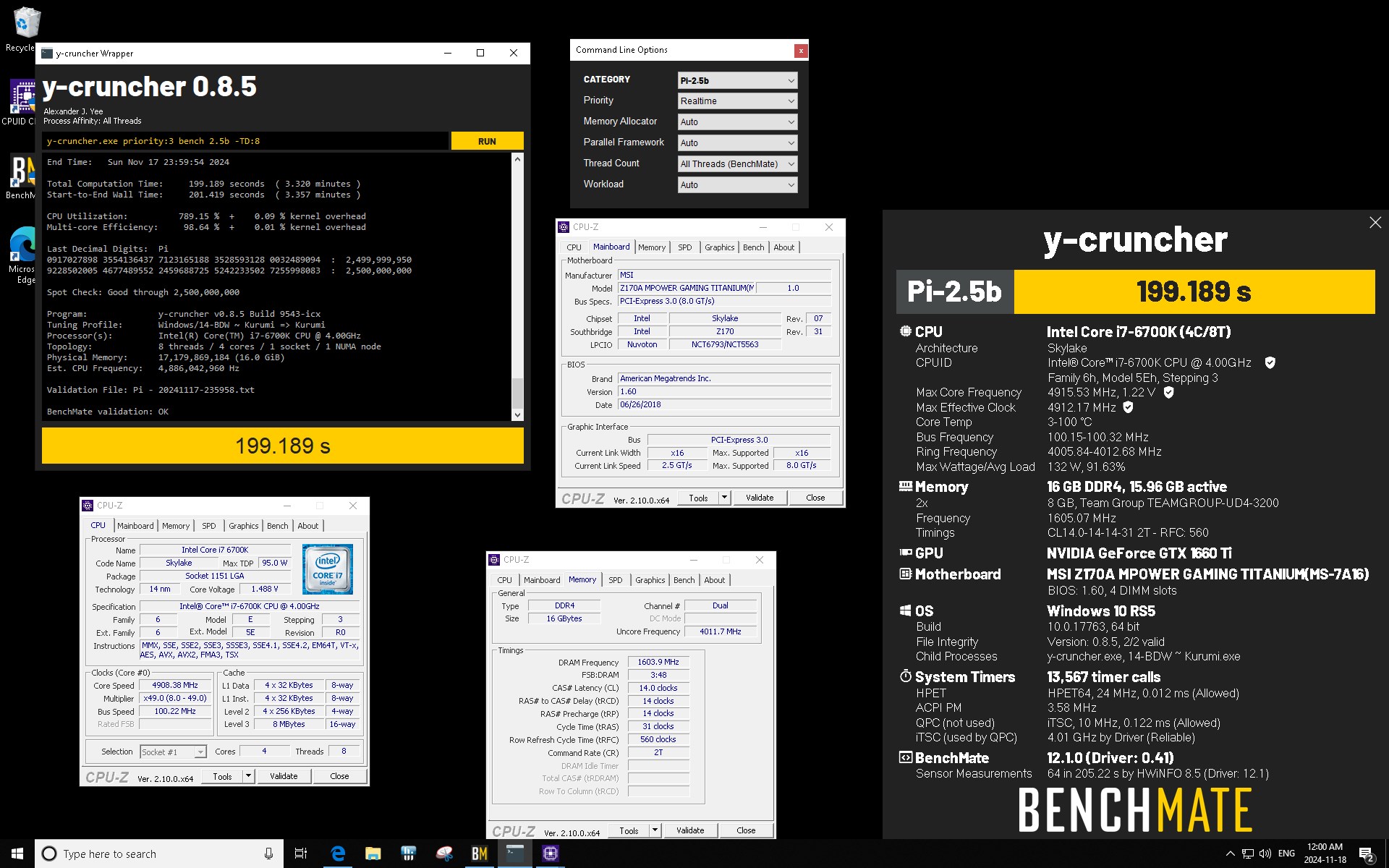Click scroll up arrow in y-cruncher output
The height and width of the screenshot is (868, 1389).
pos(517,158)
